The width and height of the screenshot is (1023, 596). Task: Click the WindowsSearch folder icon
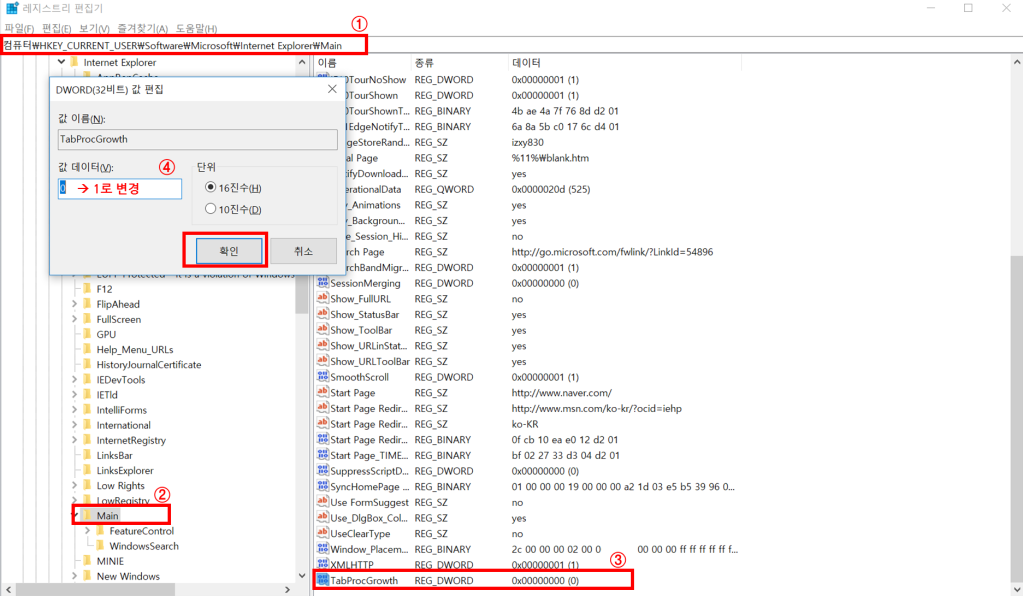pyautogui.click(x=100, y=546)
